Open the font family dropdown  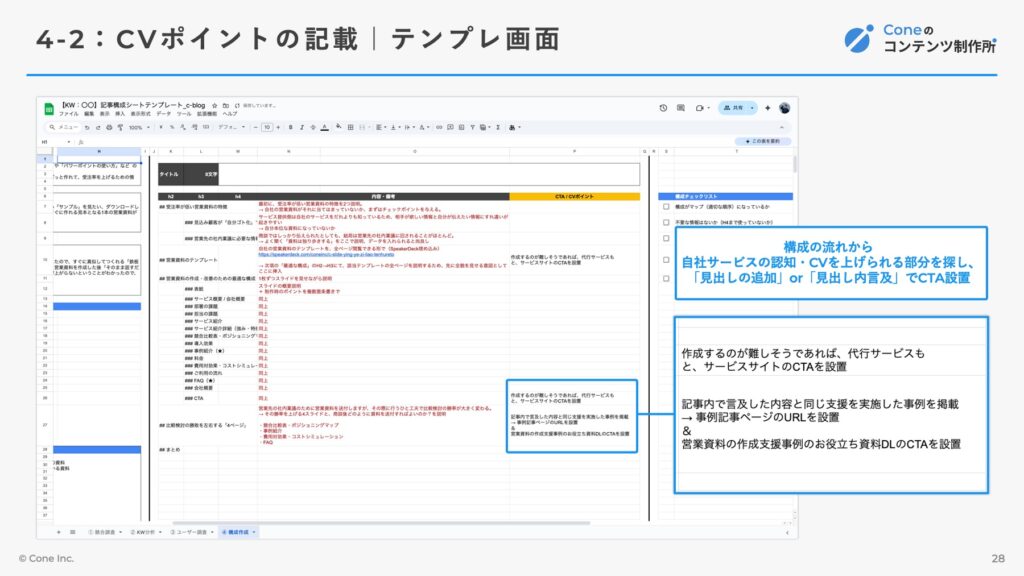click(x=232, y=127)
